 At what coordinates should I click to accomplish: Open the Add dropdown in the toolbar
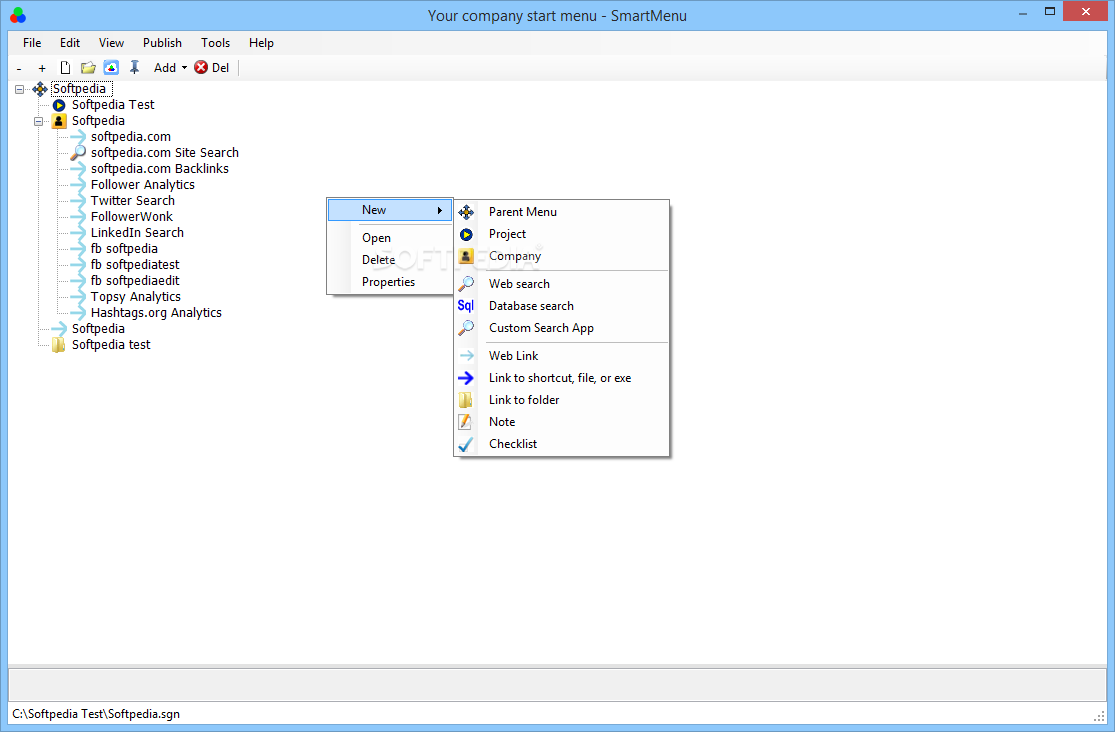[x=171, y=68]
